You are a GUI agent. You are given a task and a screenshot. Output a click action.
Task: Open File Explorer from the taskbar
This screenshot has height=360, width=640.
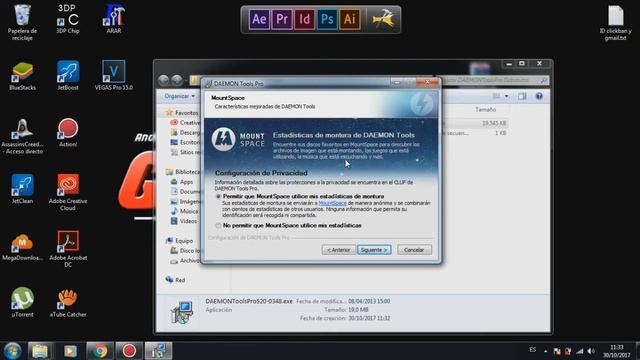coord(40,351)
